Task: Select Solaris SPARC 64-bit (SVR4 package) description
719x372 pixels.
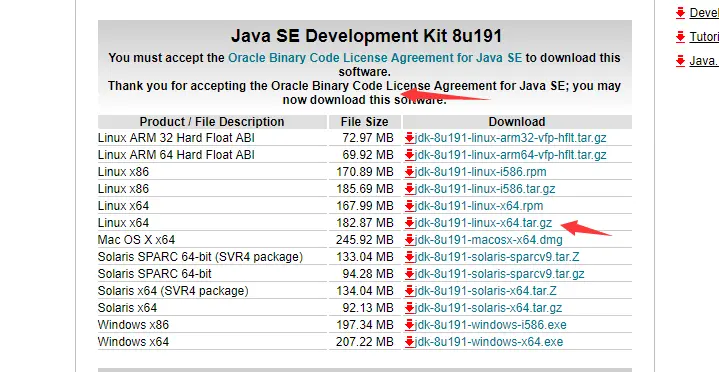Action: 200,256
